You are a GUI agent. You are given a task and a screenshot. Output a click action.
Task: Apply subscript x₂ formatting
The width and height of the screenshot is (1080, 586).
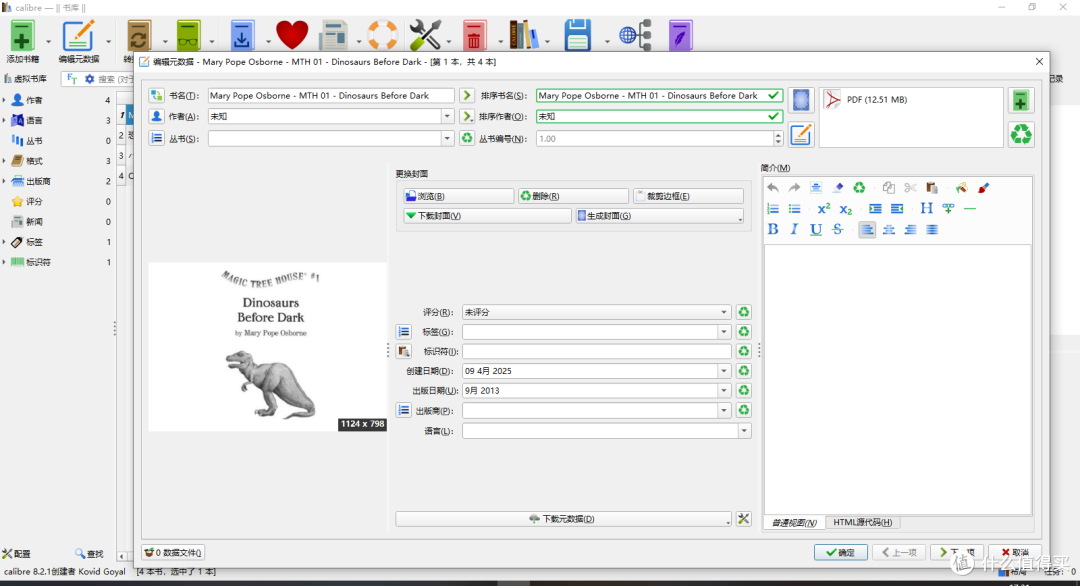point(846,209)
